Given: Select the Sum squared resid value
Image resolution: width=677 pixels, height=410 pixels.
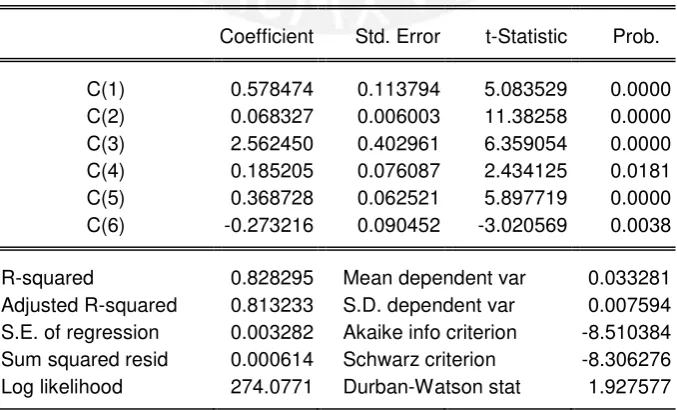Looking at the screenshot, I should click(272, 360).
